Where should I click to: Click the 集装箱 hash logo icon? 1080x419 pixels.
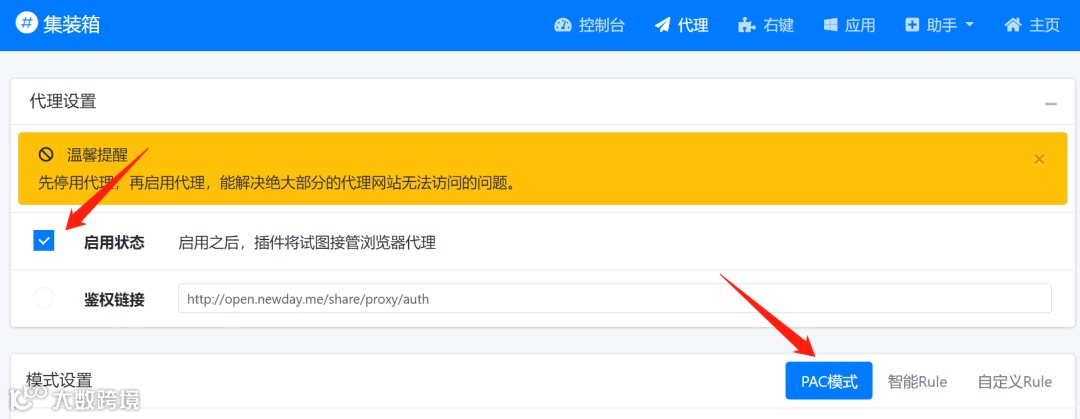click(x=26, y=23)
